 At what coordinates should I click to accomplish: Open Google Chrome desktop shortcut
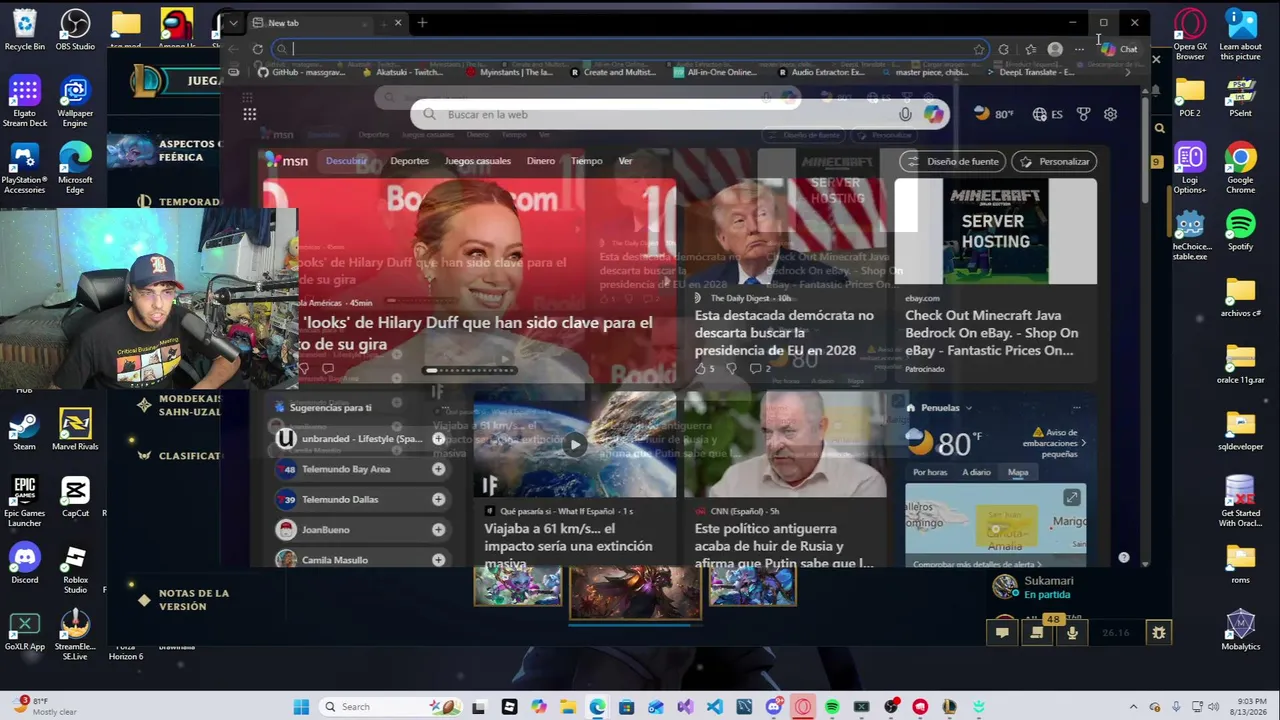[1240, 169]
